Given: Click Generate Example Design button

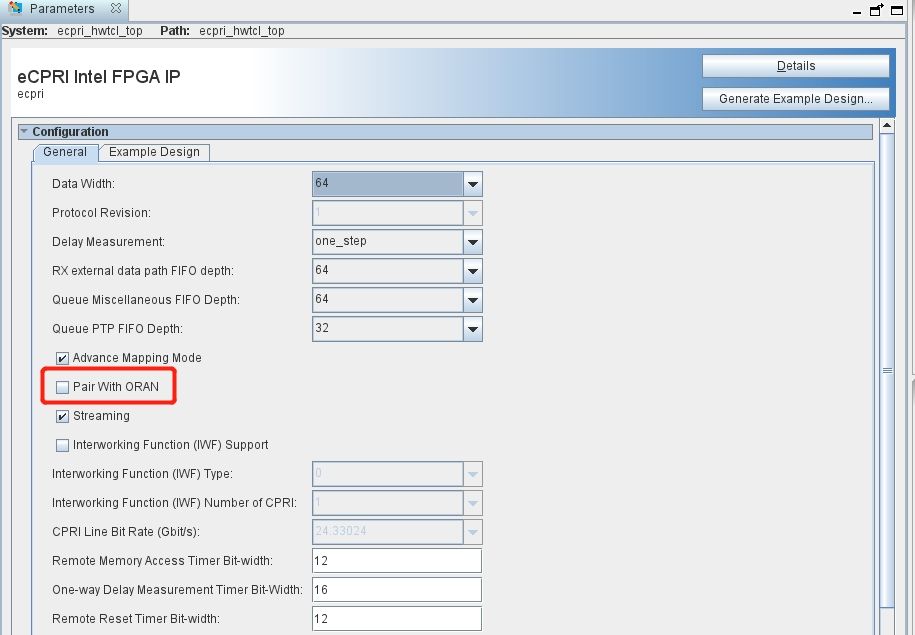Looking at the screenshot, I should tap(795, 99).
